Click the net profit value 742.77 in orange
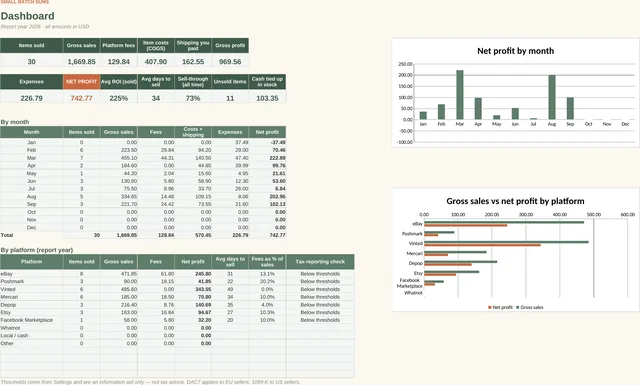640x385 pixels. pos(82,98)
